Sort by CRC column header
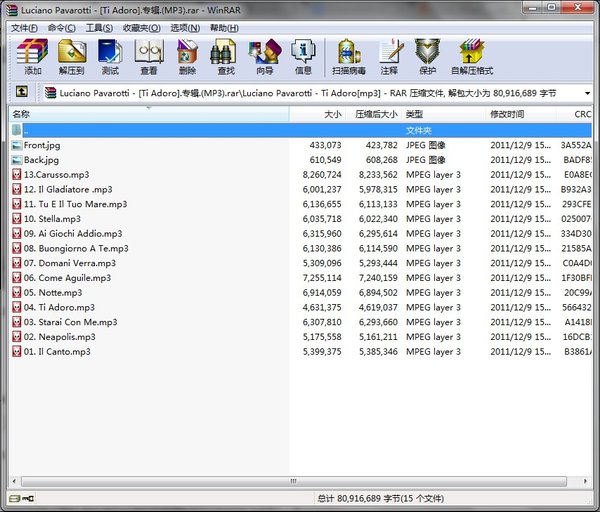 point(574,114)
